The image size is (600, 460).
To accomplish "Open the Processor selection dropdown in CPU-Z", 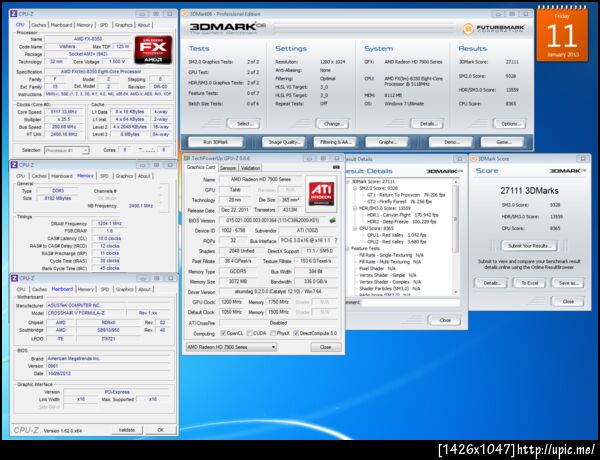I will point(67,150).
